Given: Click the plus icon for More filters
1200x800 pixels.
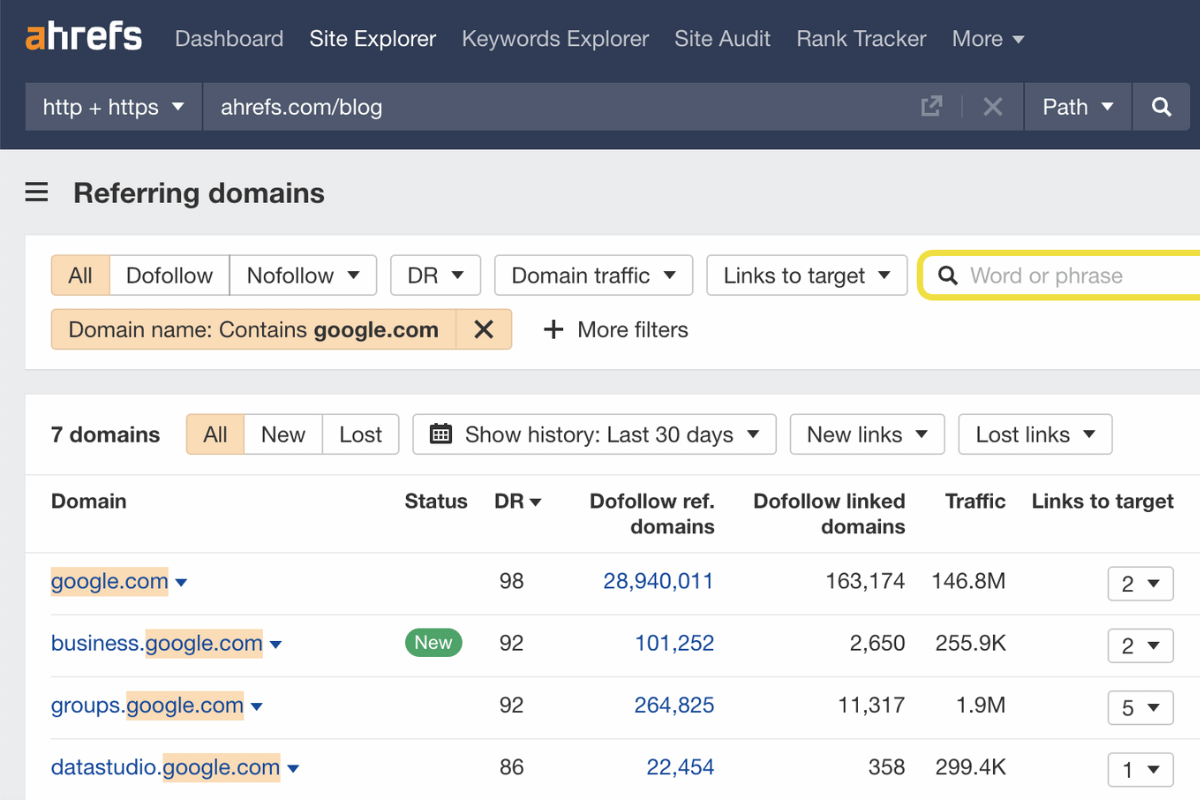Looking at the screenshot, I should [553, 329].
